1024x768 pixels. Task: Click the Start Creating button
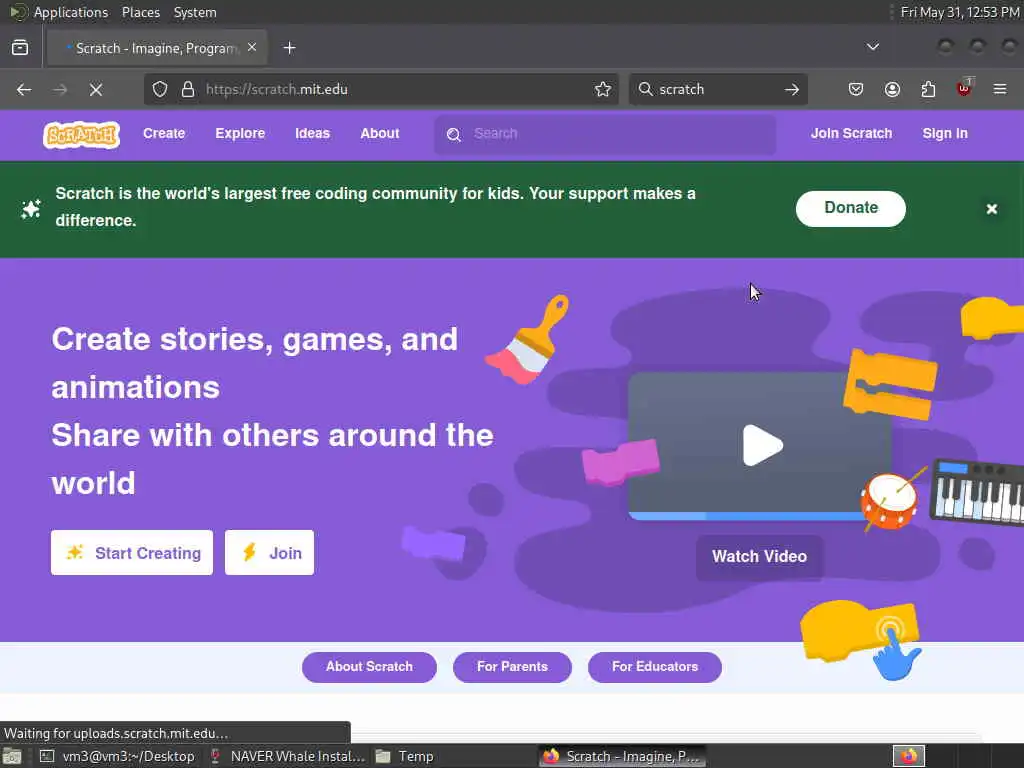click(132, 552)
